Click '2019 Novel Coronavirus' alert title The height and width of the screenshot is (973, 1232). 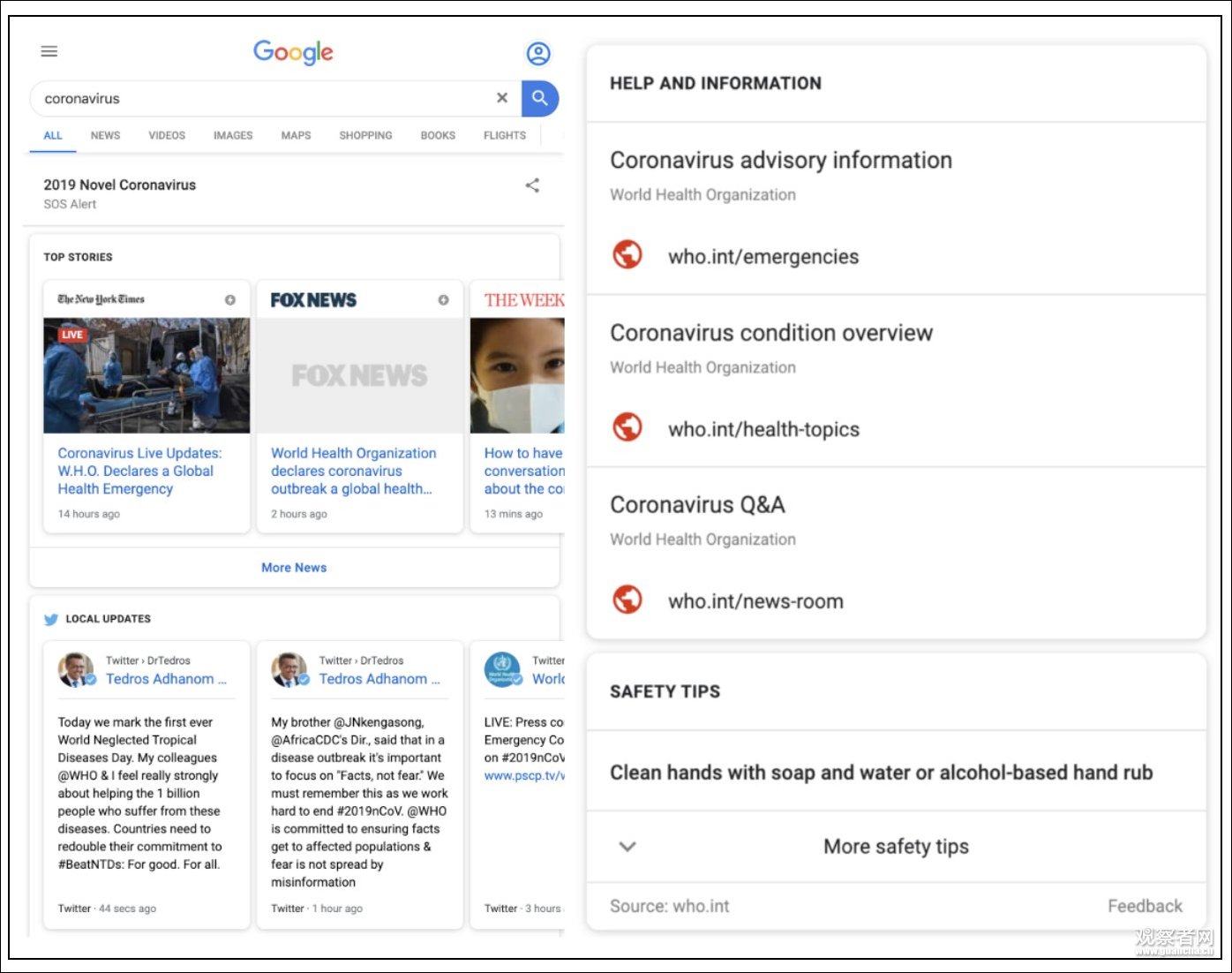pos(120,185)
